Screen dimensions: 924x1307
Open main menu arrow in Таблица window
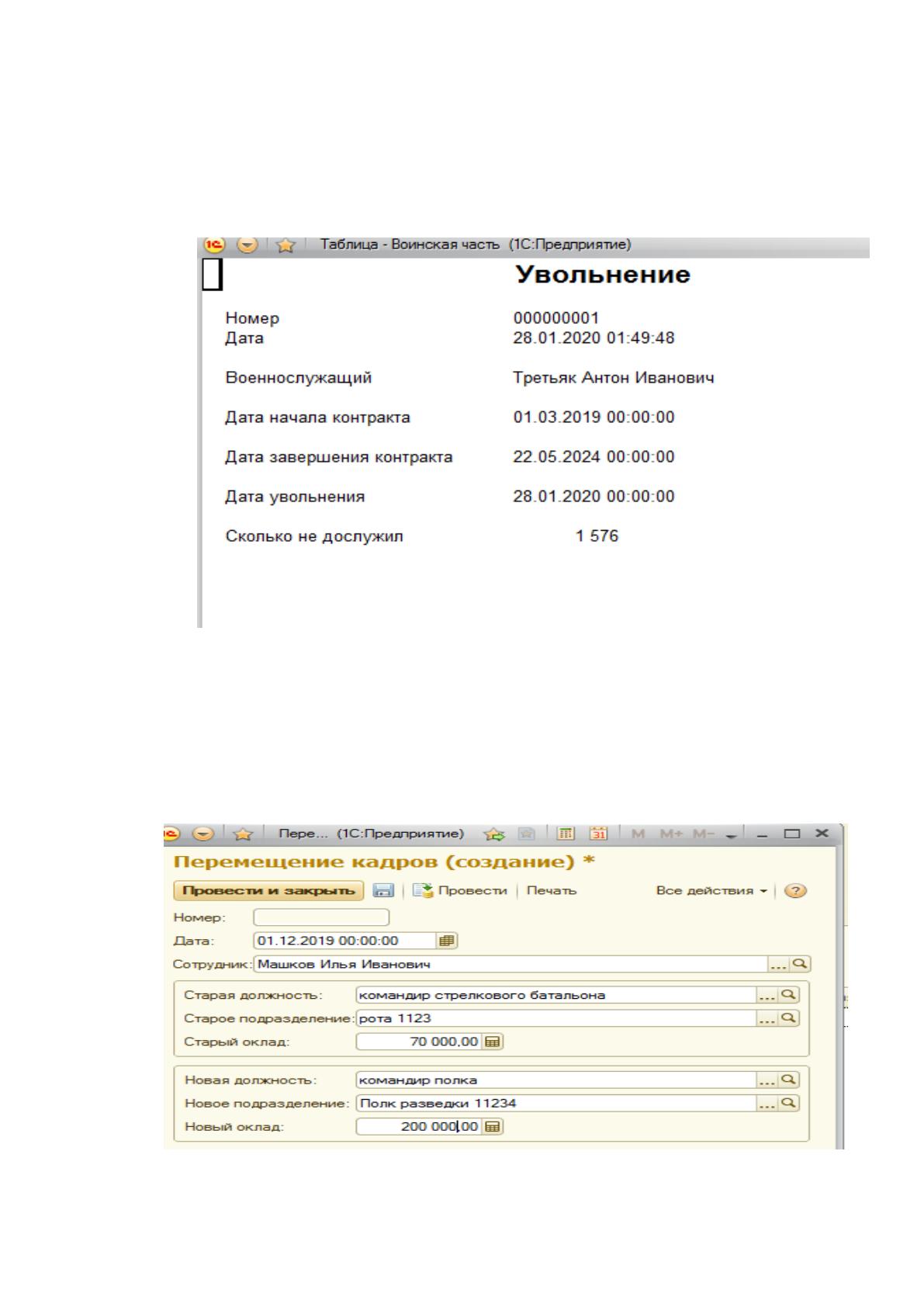point(247,245)
